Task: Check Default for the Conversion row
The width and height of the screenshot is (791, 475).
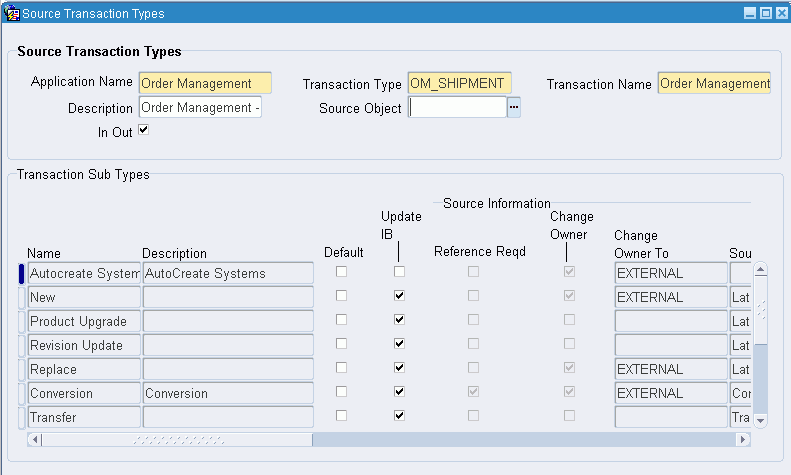Action: pos(342,391)
